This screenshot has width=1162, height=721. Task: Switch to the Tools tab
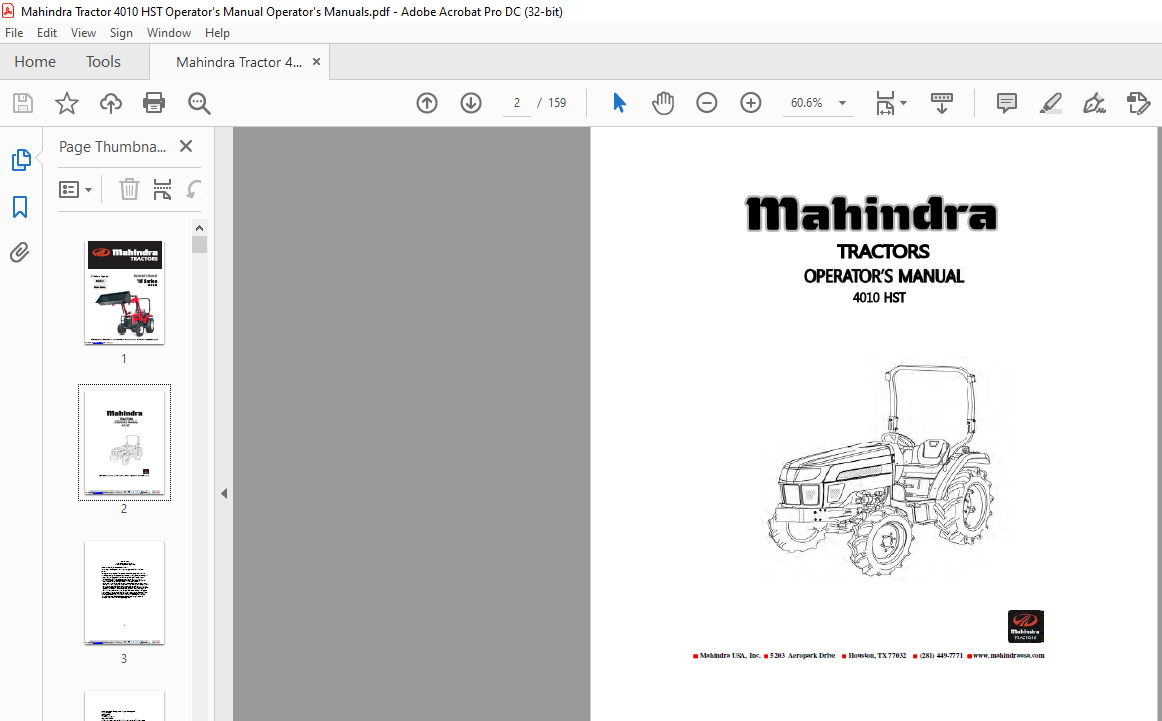tap(103, 62)
